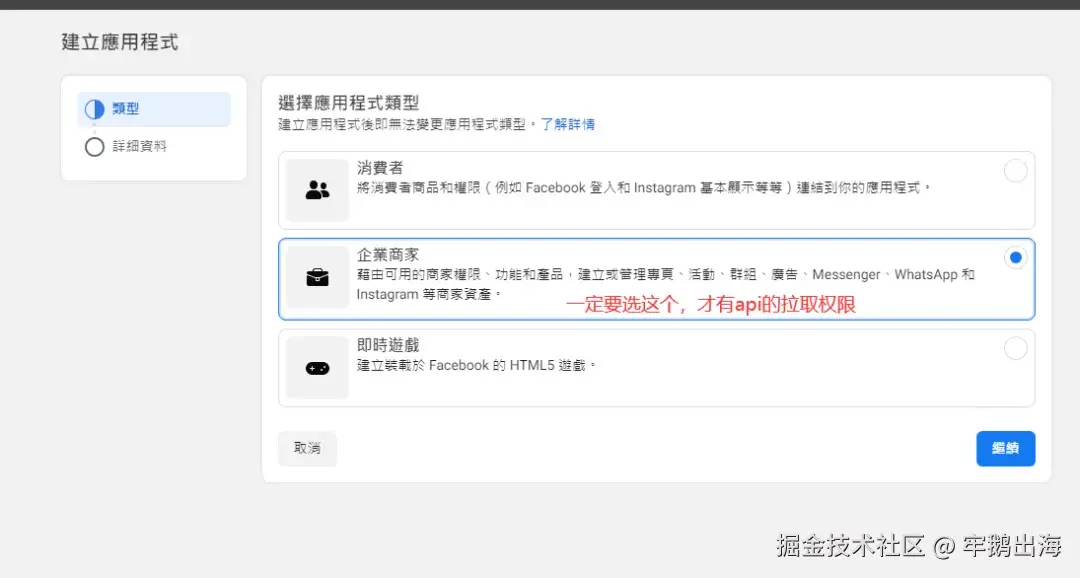
Task: Click the 消費者 people icon
Action: [x=317, y=190]
